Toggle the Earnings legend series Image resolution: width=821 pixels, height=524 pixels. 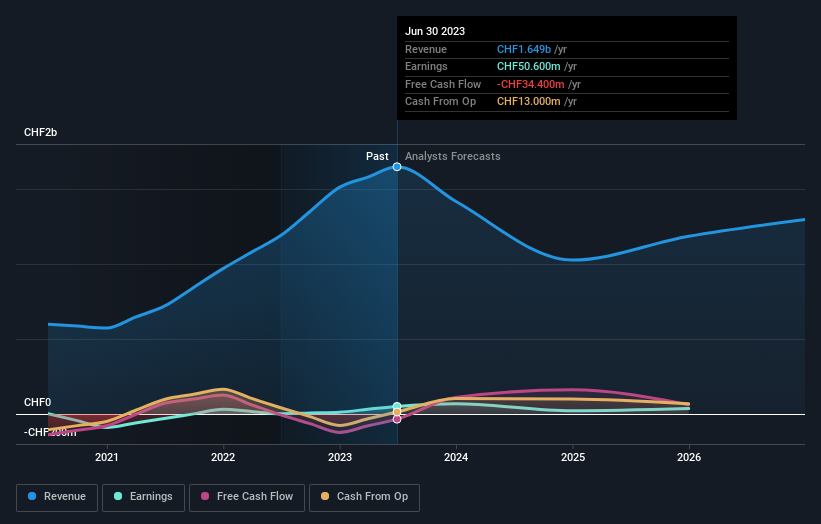[x=143, y=497]
